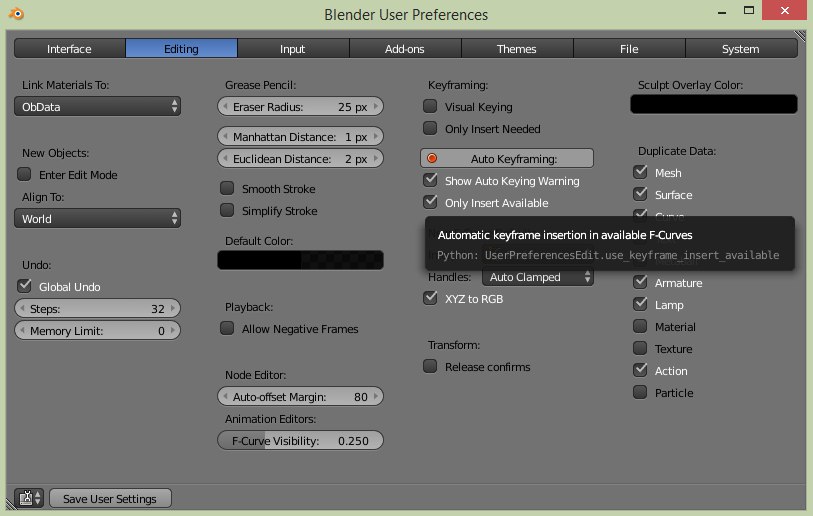Enable Texture duplicate data checkbox

640,348
